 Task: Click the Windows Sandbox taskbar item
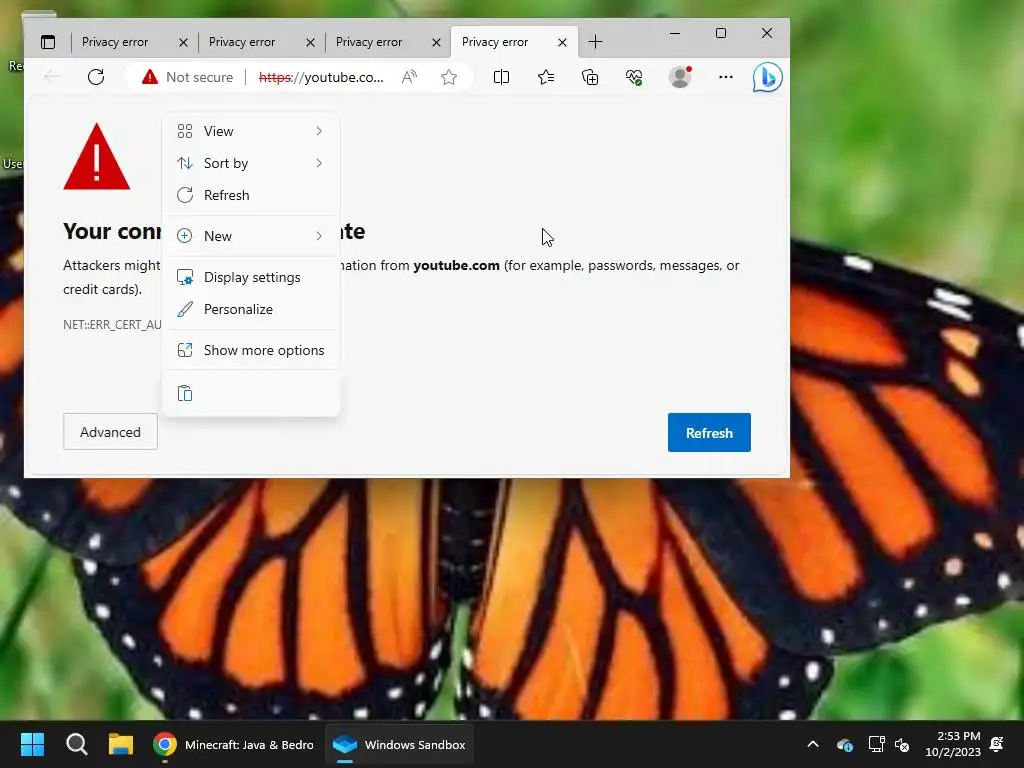pos(399,744)
